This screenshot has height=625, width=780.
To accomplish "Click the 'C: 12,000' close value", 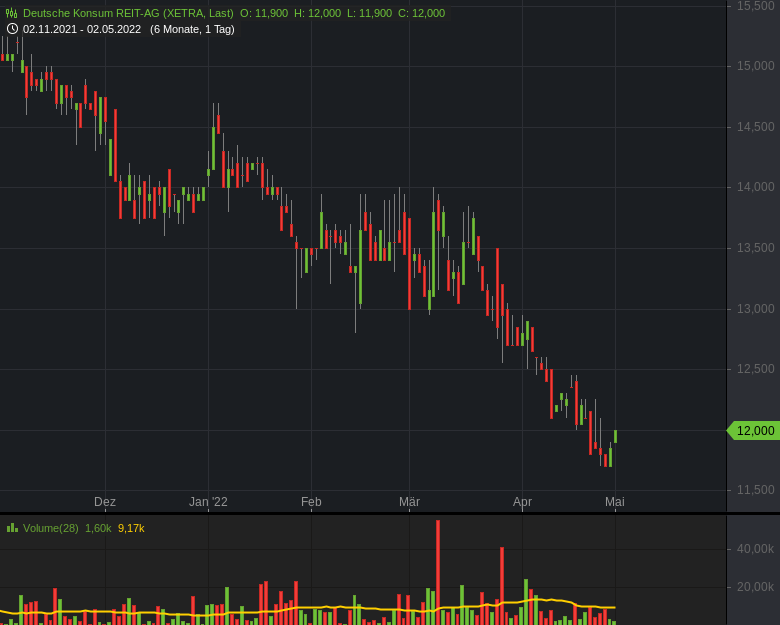I will pos(422,13).
